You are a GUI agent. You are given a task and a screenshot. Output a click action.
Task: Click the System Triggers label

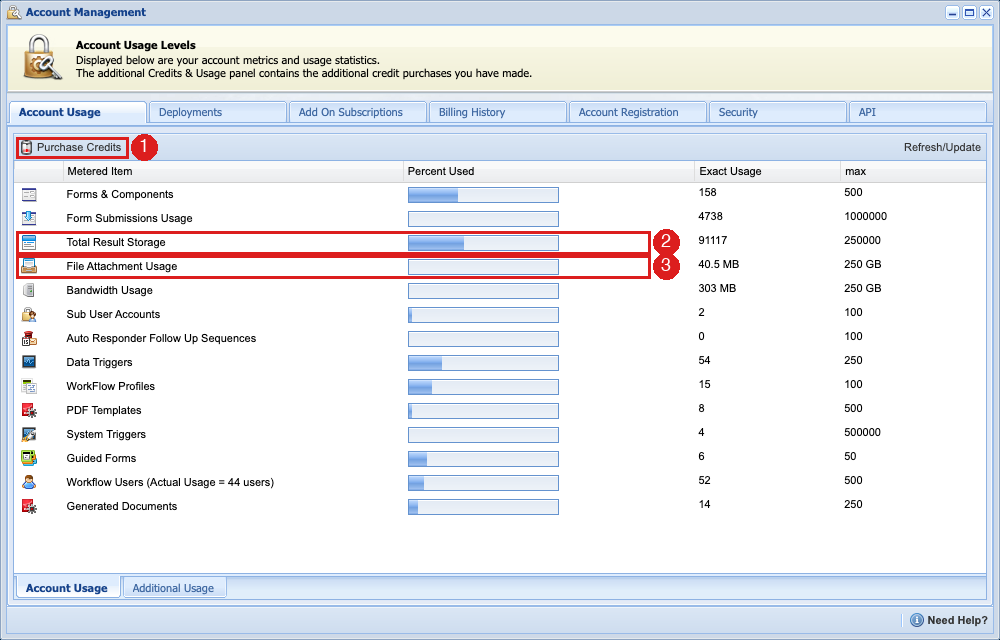106,434
